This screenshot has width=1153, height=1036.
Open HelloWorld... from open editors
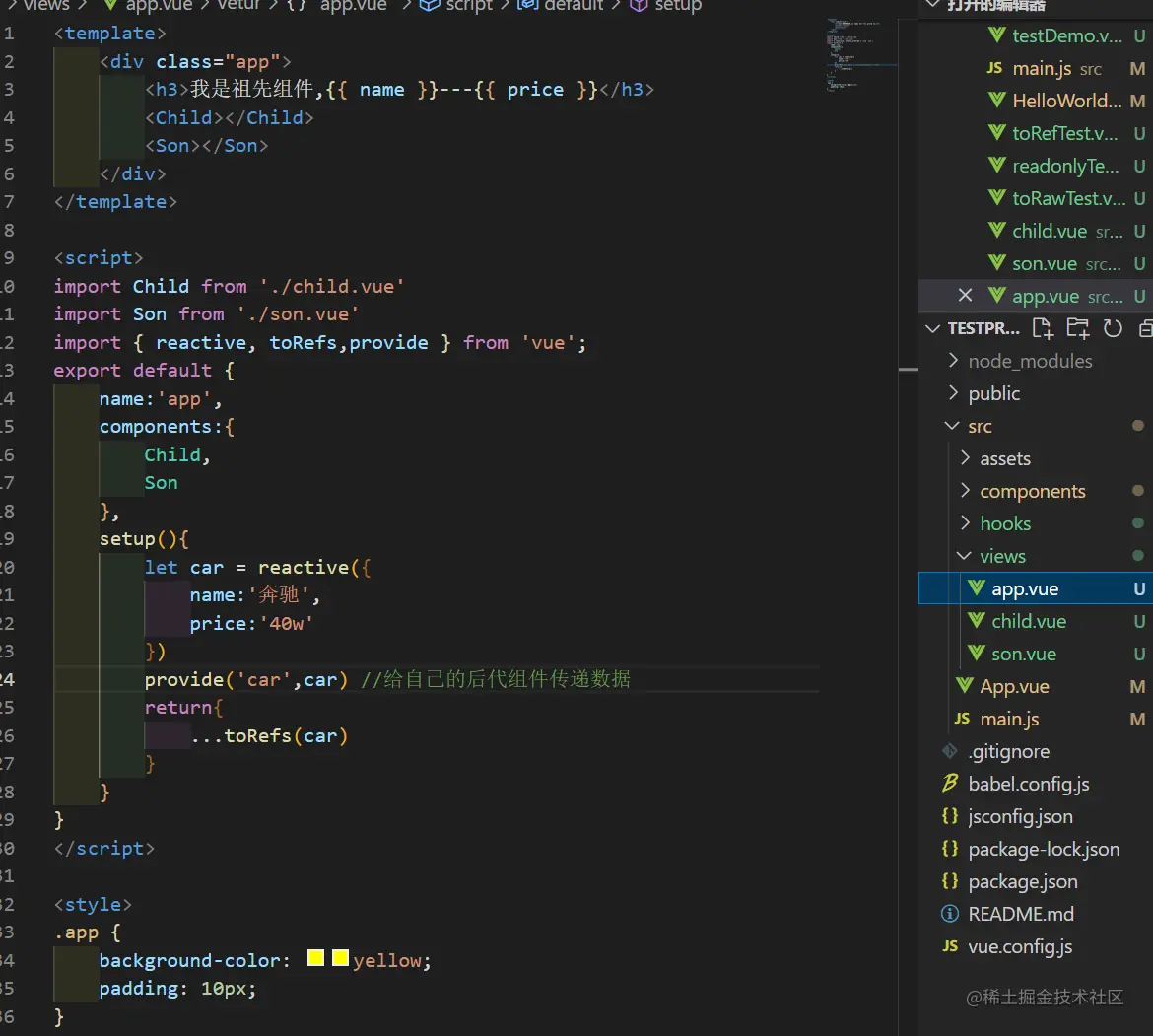pyautogui.click(x=1067, y=100)
